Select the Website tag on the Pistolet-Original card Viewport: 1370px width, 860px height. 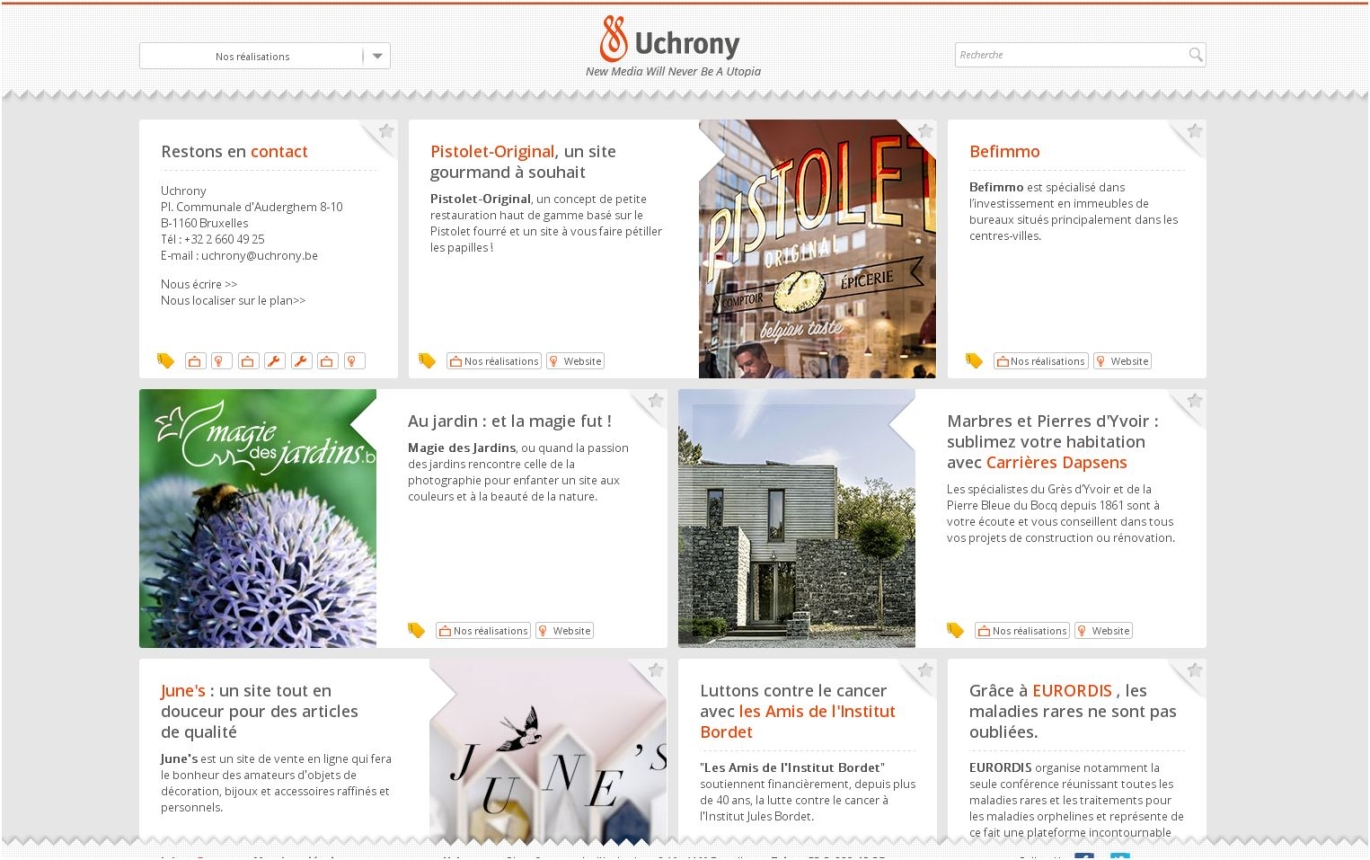point(575,361)
